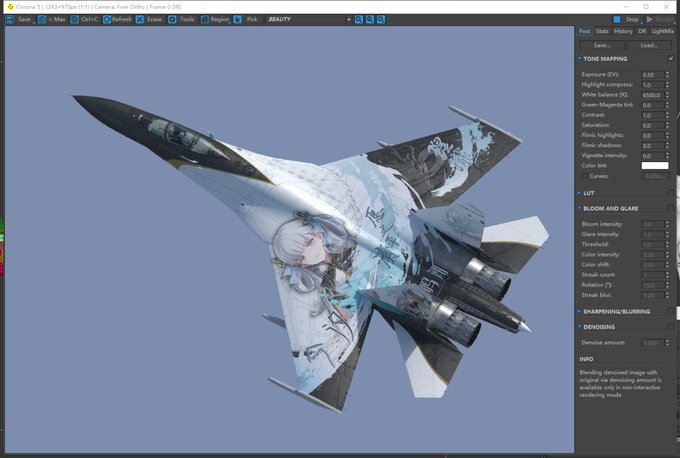The image size is (680, 458).
Task: Activate the Pick object icon
Action: (237, 20)
